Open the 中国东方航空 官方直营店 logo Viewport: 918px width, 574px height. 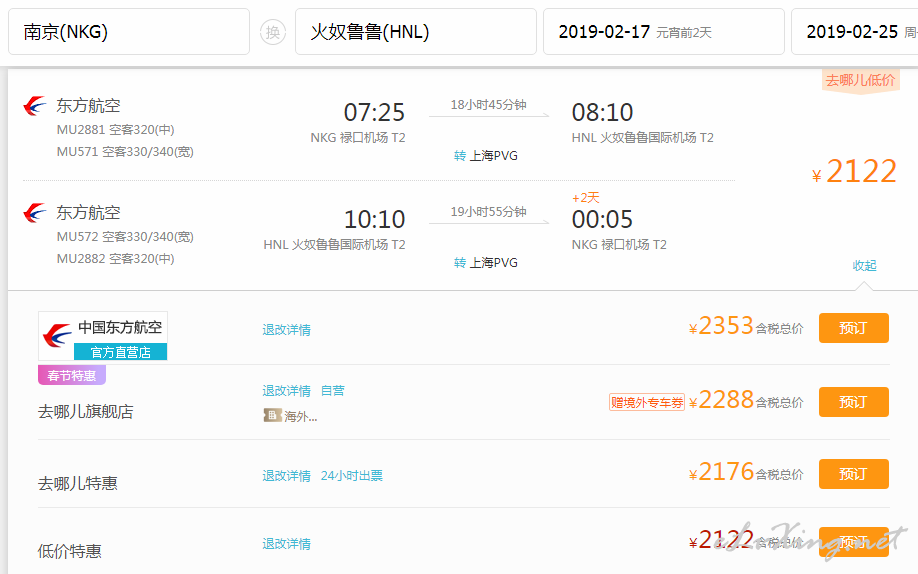click(x=103, y=336)
